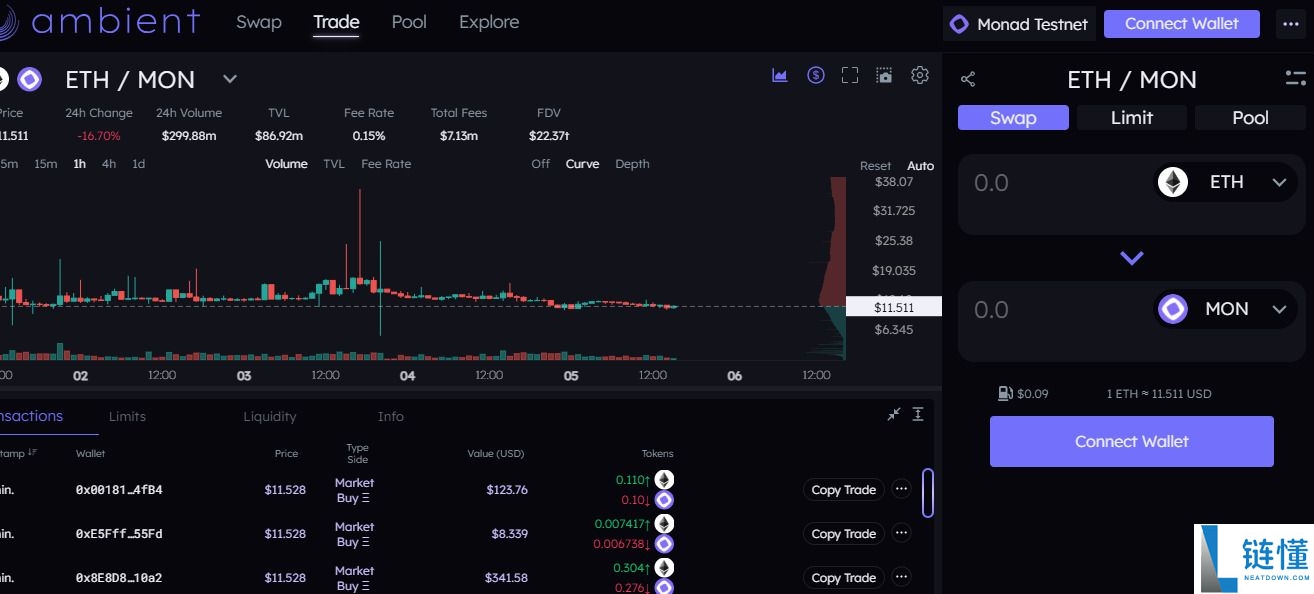This screenshot has height=594, width=1314.
Task: Copy Trade for wallet 0x00181…4fB4
Action: click(843, 489)
